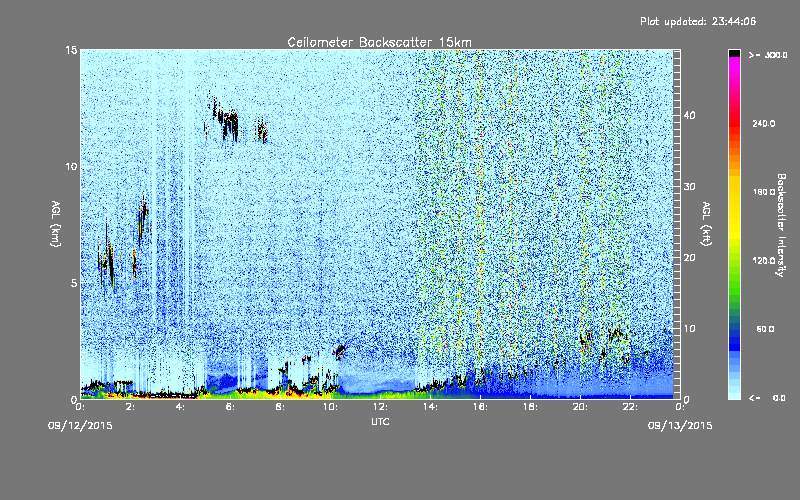
Task: Select the "UTC" time axis label
Action: tap(380, 421)
